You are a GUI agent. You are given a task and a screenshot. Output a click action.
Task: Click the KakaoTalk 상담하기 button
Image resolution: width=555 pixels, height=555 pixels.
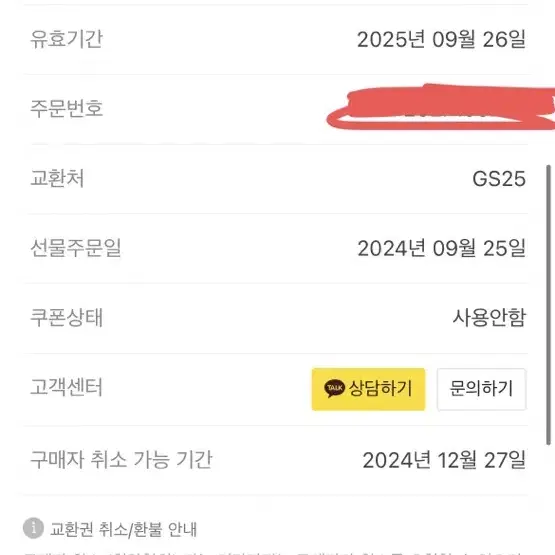(368, 389)
